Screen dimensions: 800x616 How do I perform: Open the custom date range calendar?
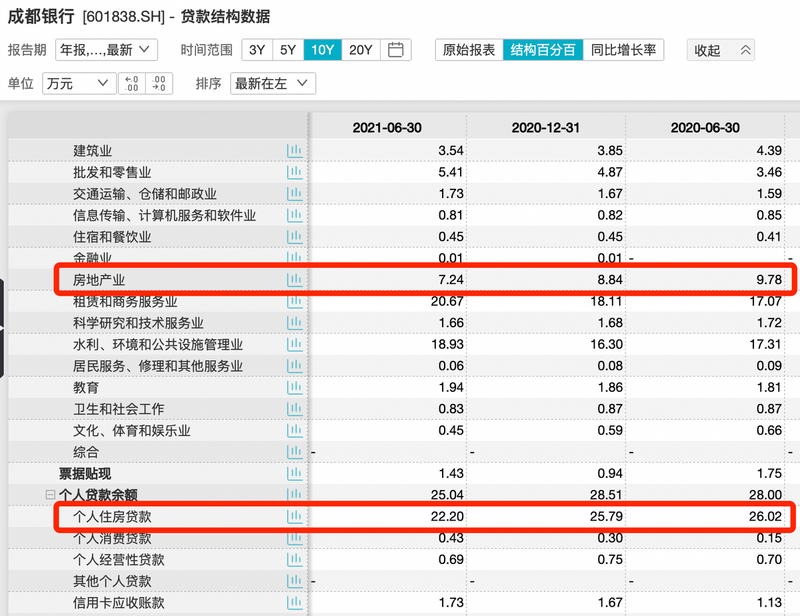tap(395, 50)
